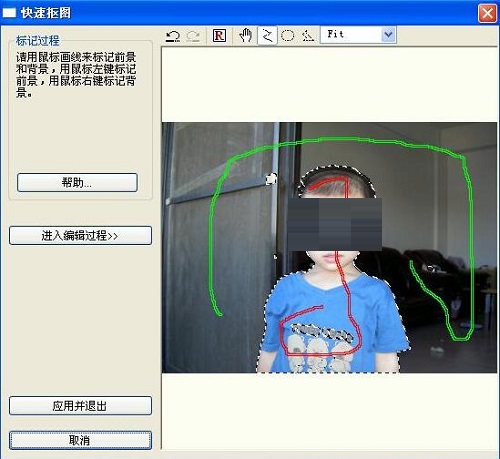Expand the Fit zoom dropdown arrow
This screenshot has height=459, width=500.
(x=388, y=35)
